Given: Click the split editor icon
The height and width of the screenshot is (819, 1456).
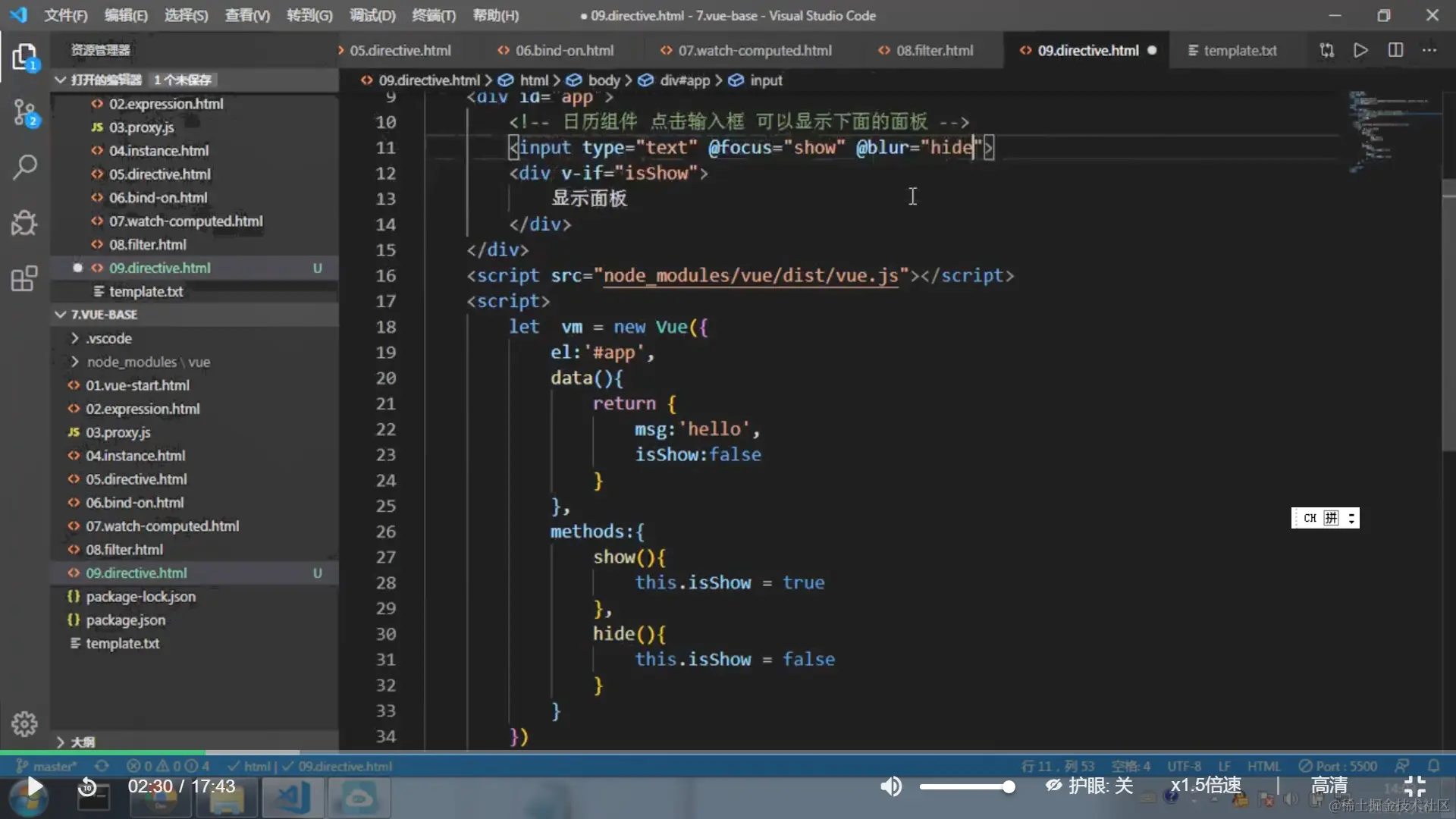Looking at the screenshot, I should click(1395, 50).
